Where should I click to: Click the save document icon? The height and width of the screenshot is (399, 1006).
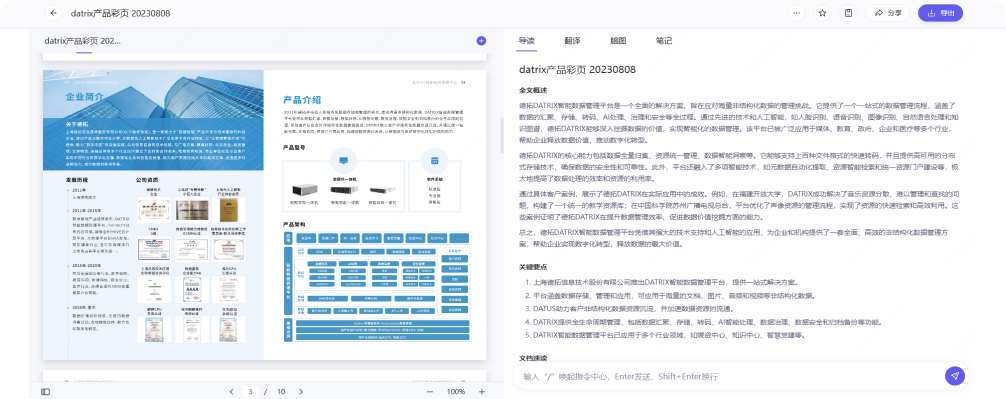point(848,13)
